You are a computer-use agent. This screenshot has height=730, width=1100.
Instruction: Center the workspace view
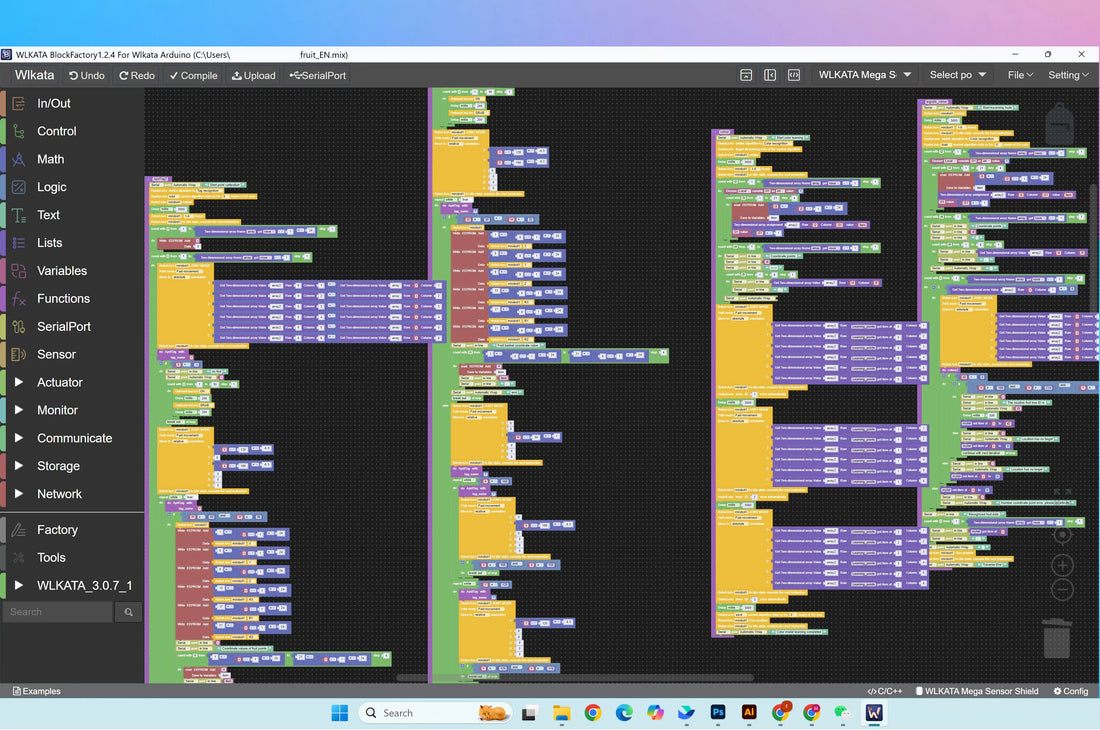click(x=1062, y=535)
